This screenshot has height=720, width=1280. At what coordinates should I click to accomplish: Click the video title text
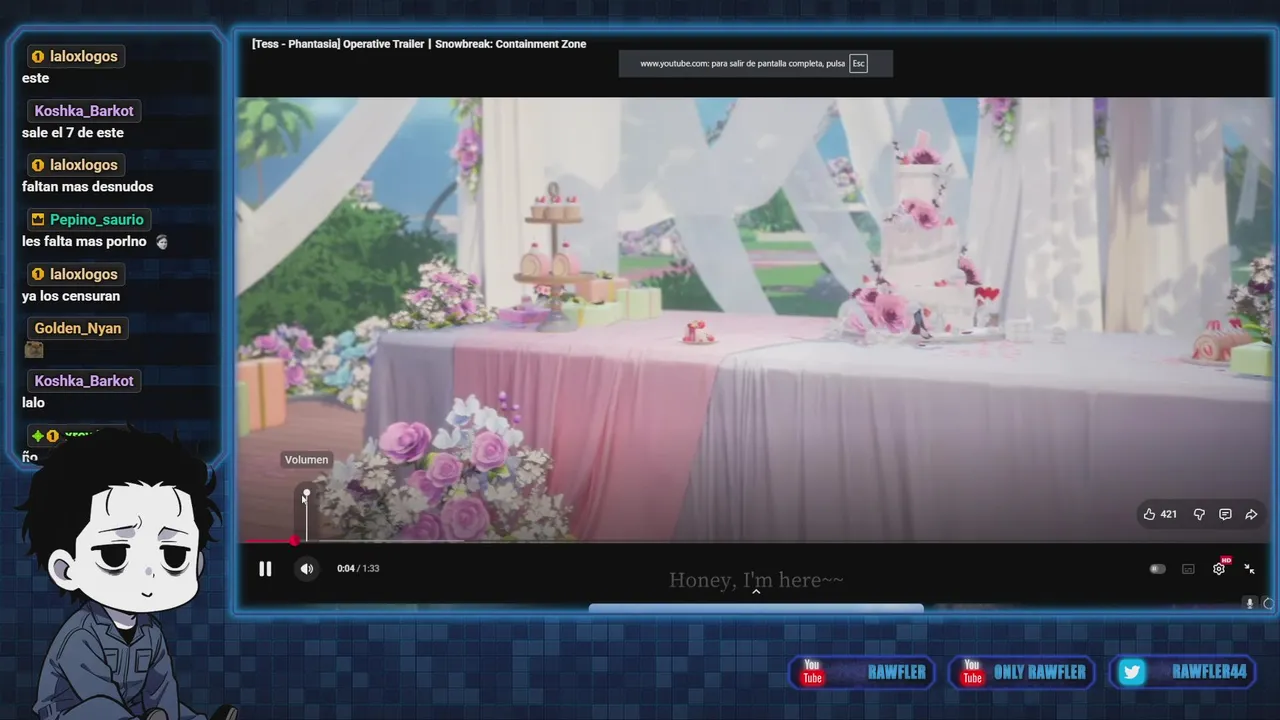pos(419,44)
